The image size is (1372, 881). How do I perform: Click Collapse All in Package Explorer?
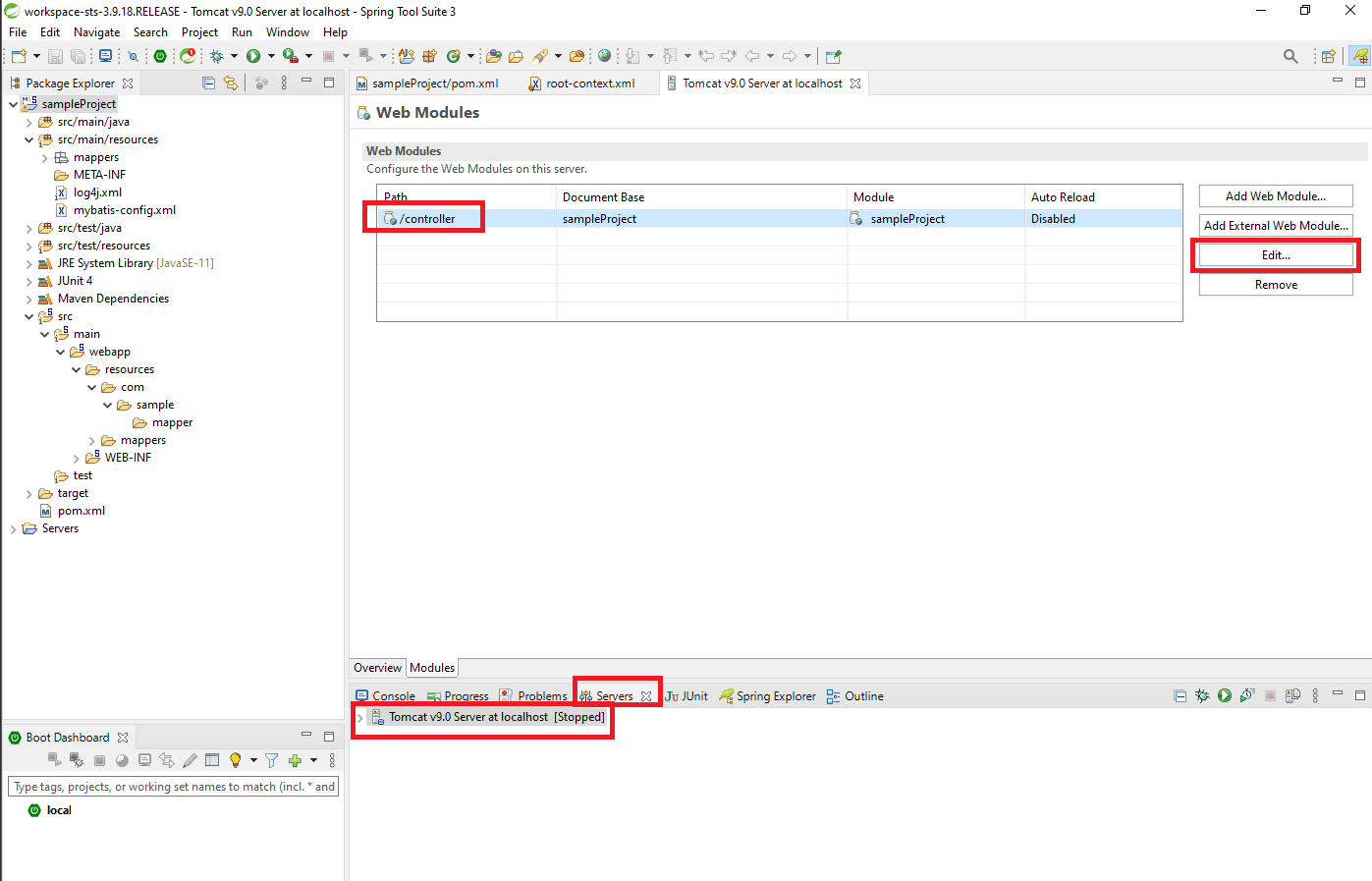coord(208,83)
